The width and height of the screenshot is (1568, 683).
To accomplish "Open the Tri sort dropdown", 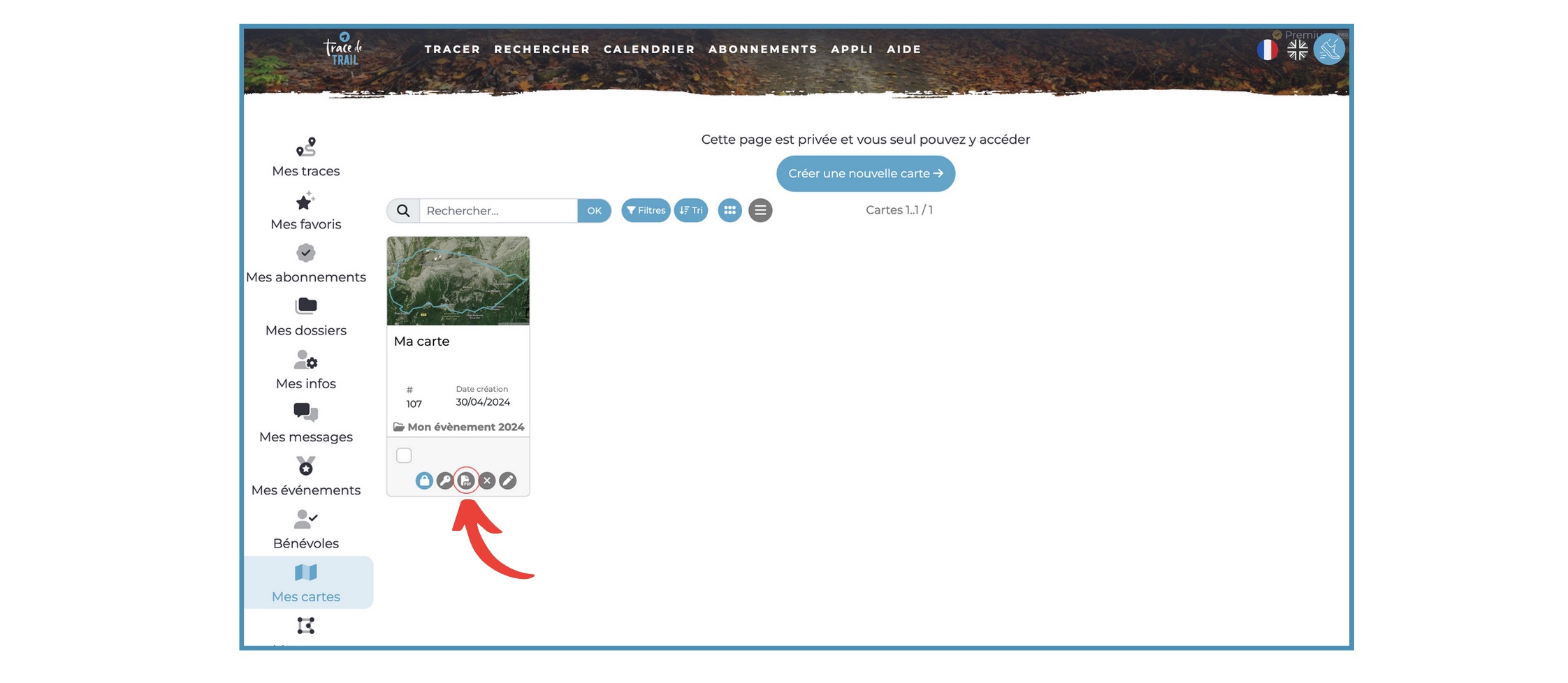I will tap(691, 210).
